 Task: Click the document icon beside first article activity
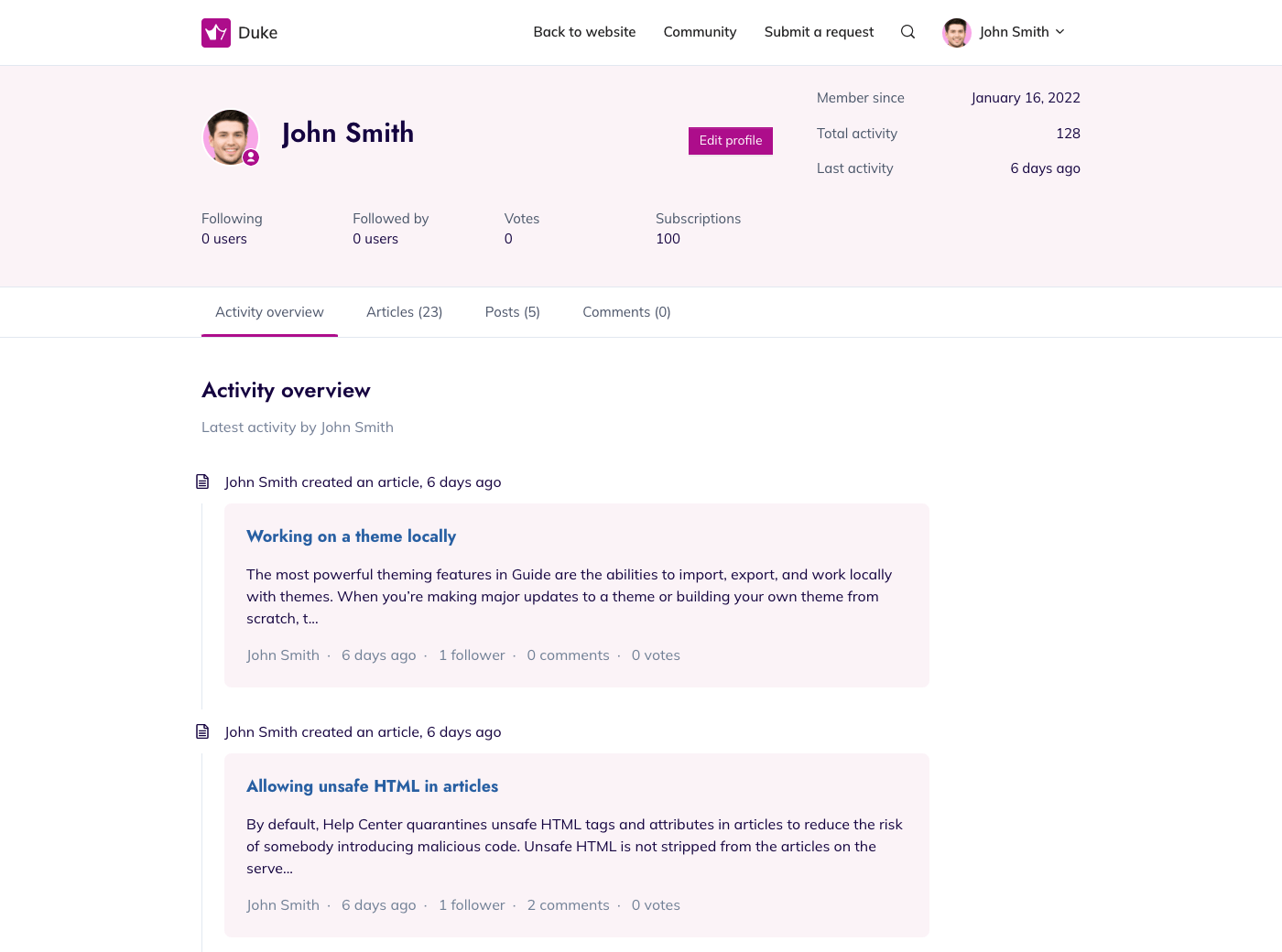pos(202,481)
